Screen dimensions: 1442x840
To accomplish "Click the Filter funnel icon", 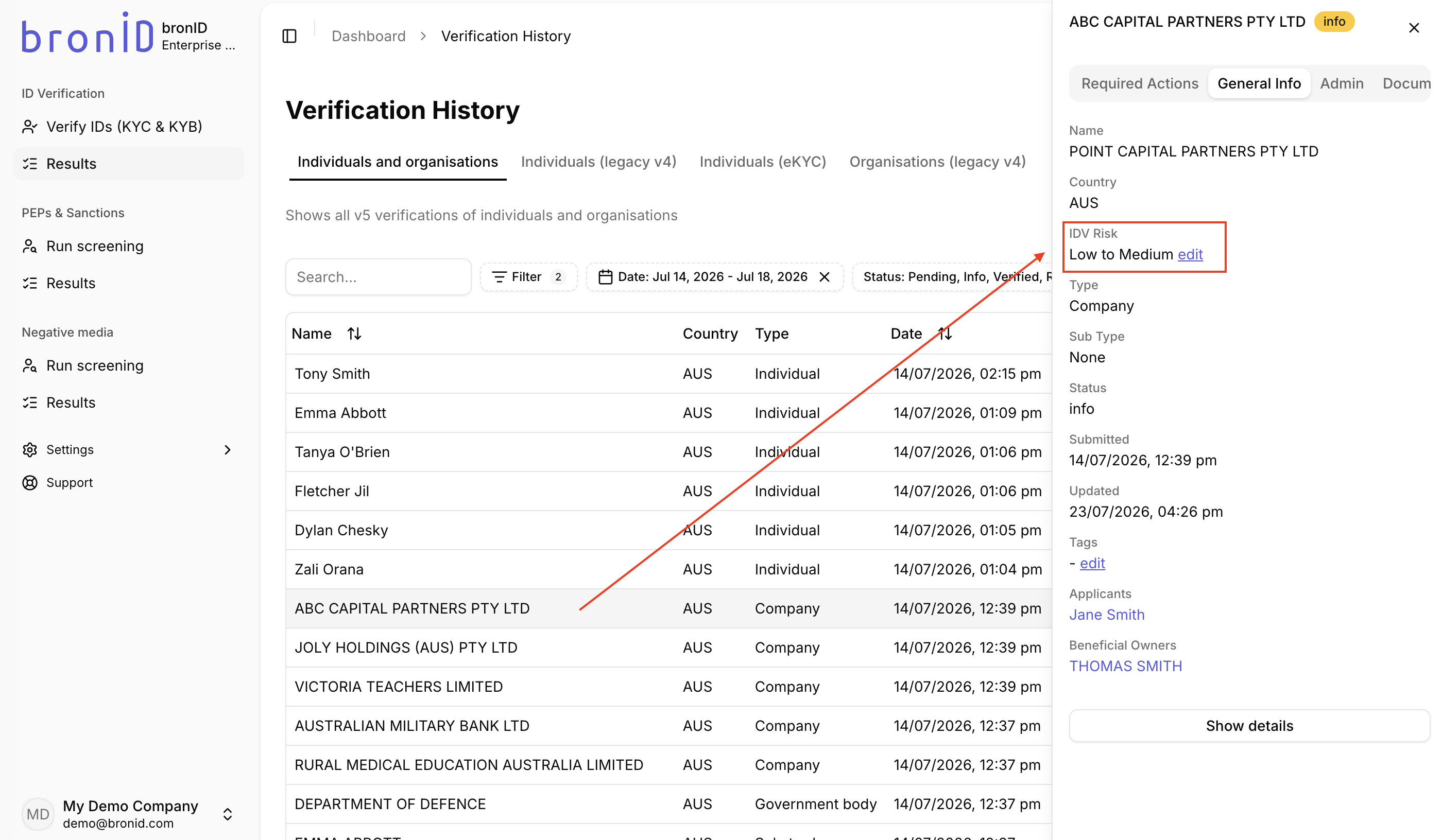I will click(499, 277).
